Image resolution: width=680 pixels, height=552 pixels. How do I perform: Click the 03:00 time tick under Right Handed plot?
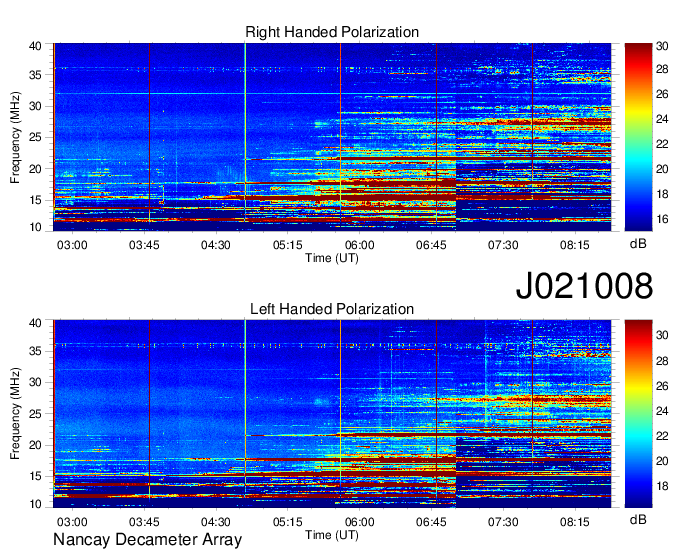(x=72, y=245)
